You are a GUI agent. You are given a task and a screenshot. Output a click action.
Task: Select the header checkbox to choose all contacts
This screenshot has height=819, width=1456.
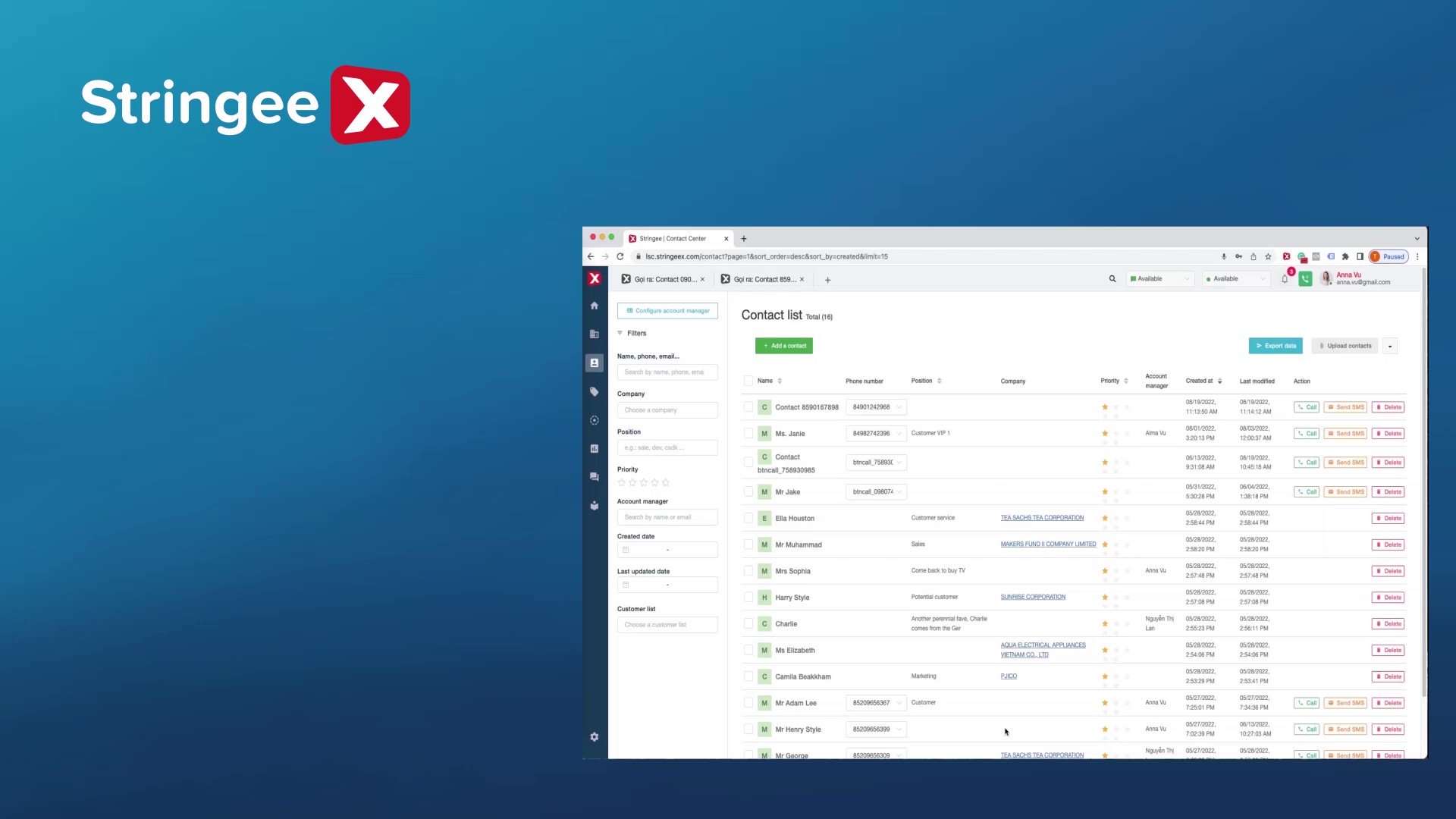pyautogui.click(x=748, y=381)
